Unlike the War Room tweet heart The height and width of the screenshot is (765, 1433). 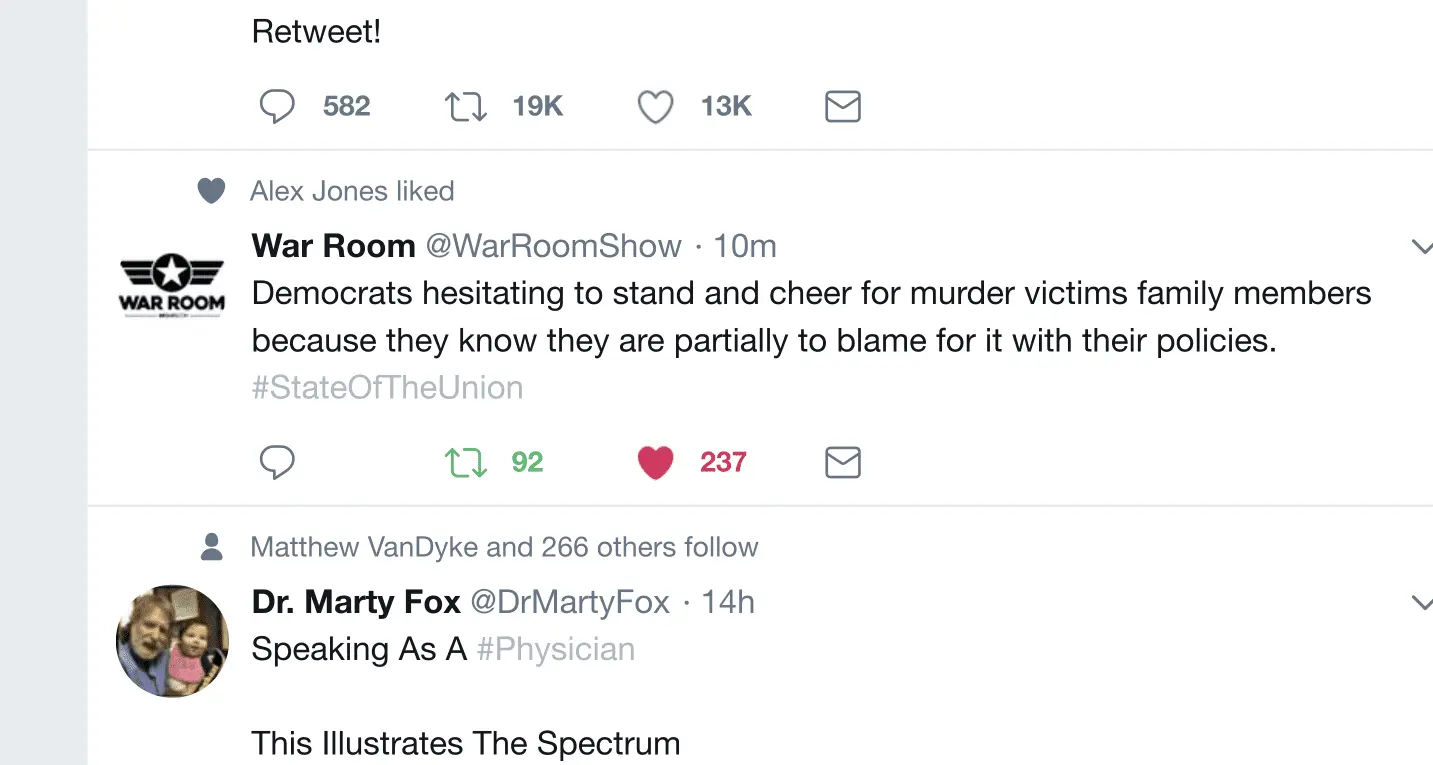point(655,462)
